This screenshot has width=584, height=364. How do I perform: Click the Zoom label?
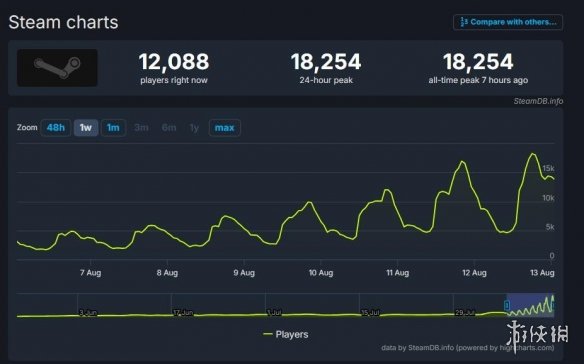(27, 127)
